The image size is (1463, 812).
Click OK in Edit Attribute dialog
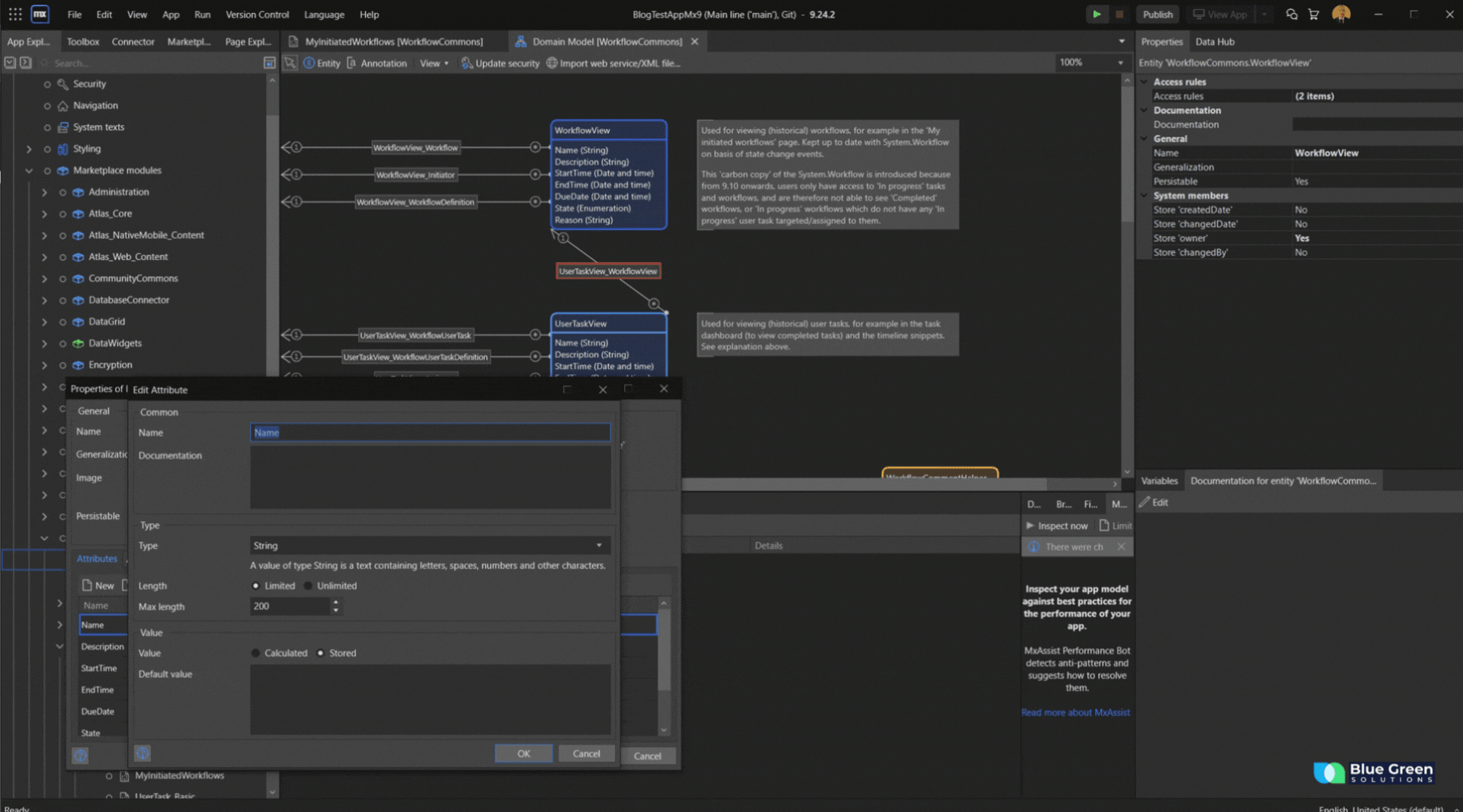tap(523, 753)
